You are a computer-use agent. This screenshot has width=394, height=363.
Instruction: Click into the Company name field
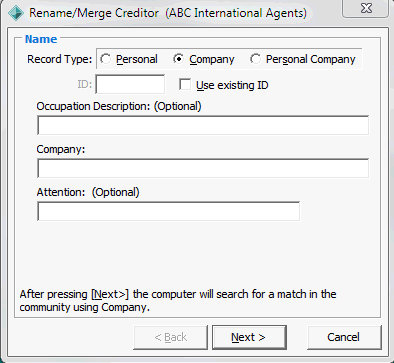pyautogui.click(x=203, y=168)
